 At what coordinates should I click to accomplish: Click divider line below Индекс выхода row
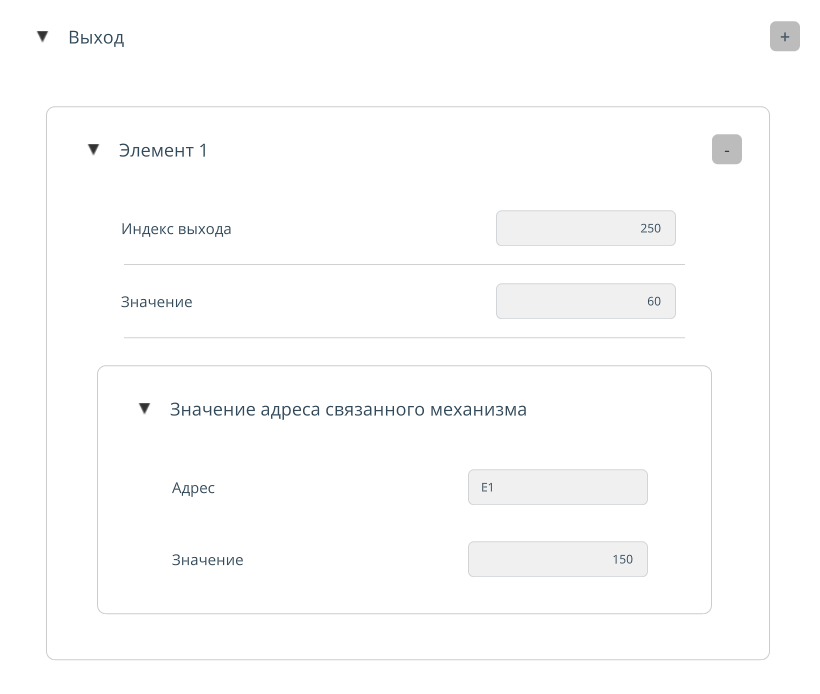[x=404, y=265]
